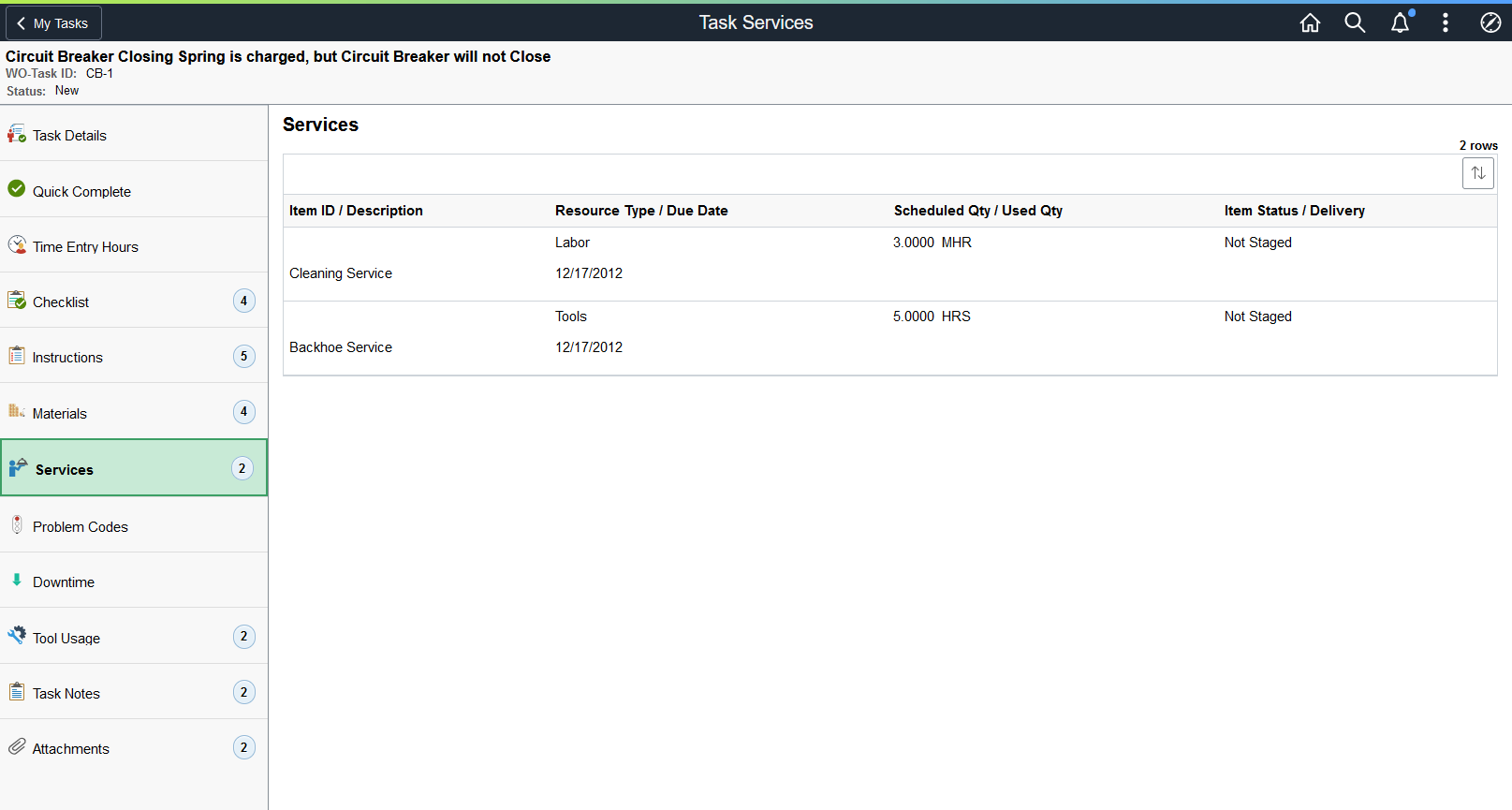Click the Downtime green arrow icon
Viewport: 1512px width, 810px height.
(17, 580)
